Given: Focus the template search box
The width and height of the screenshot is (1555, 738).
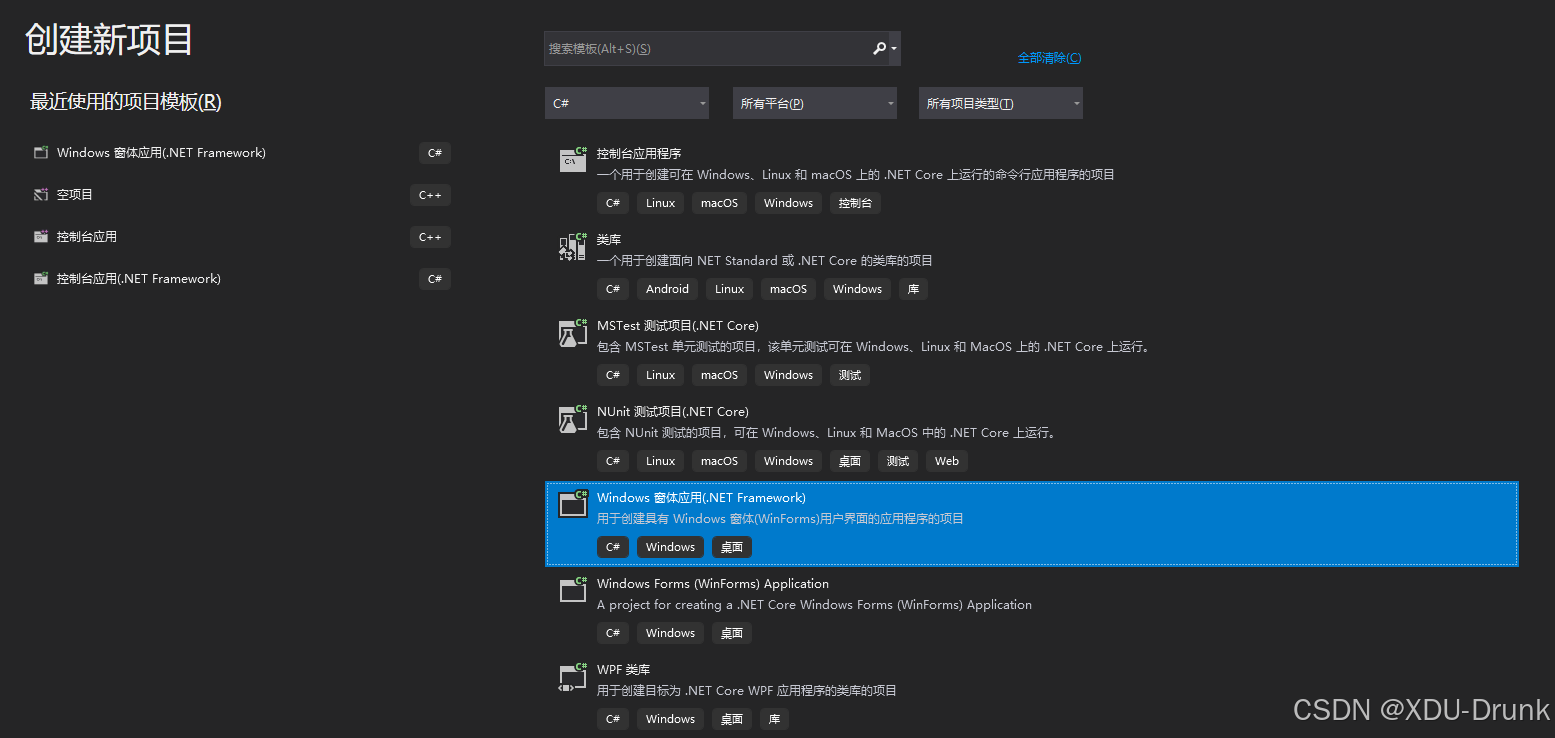Looking at the screenshot, I should tap(708, 48).
